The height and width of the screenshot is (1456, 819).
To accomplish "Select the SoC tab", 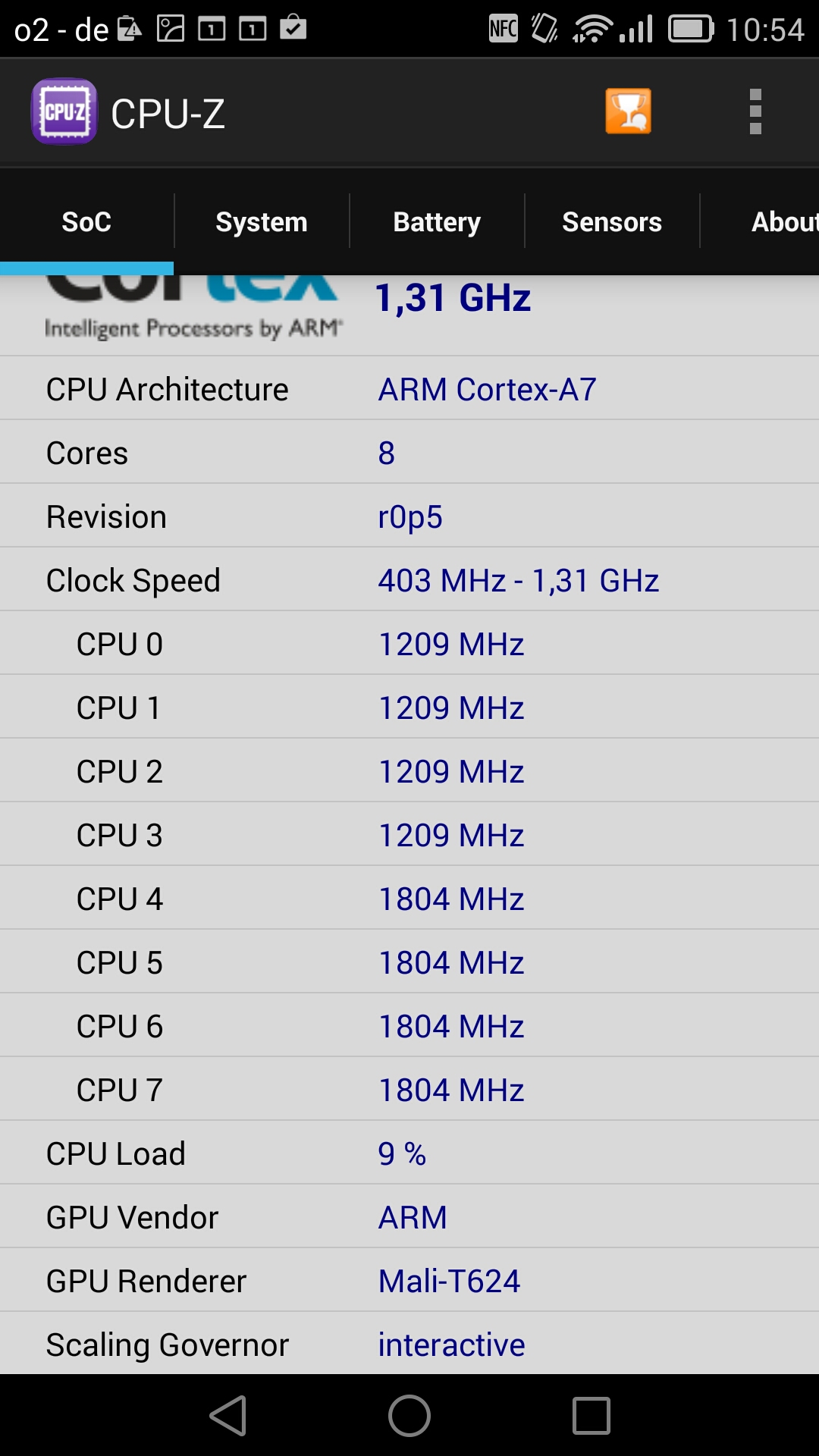I will click(86, 221).
